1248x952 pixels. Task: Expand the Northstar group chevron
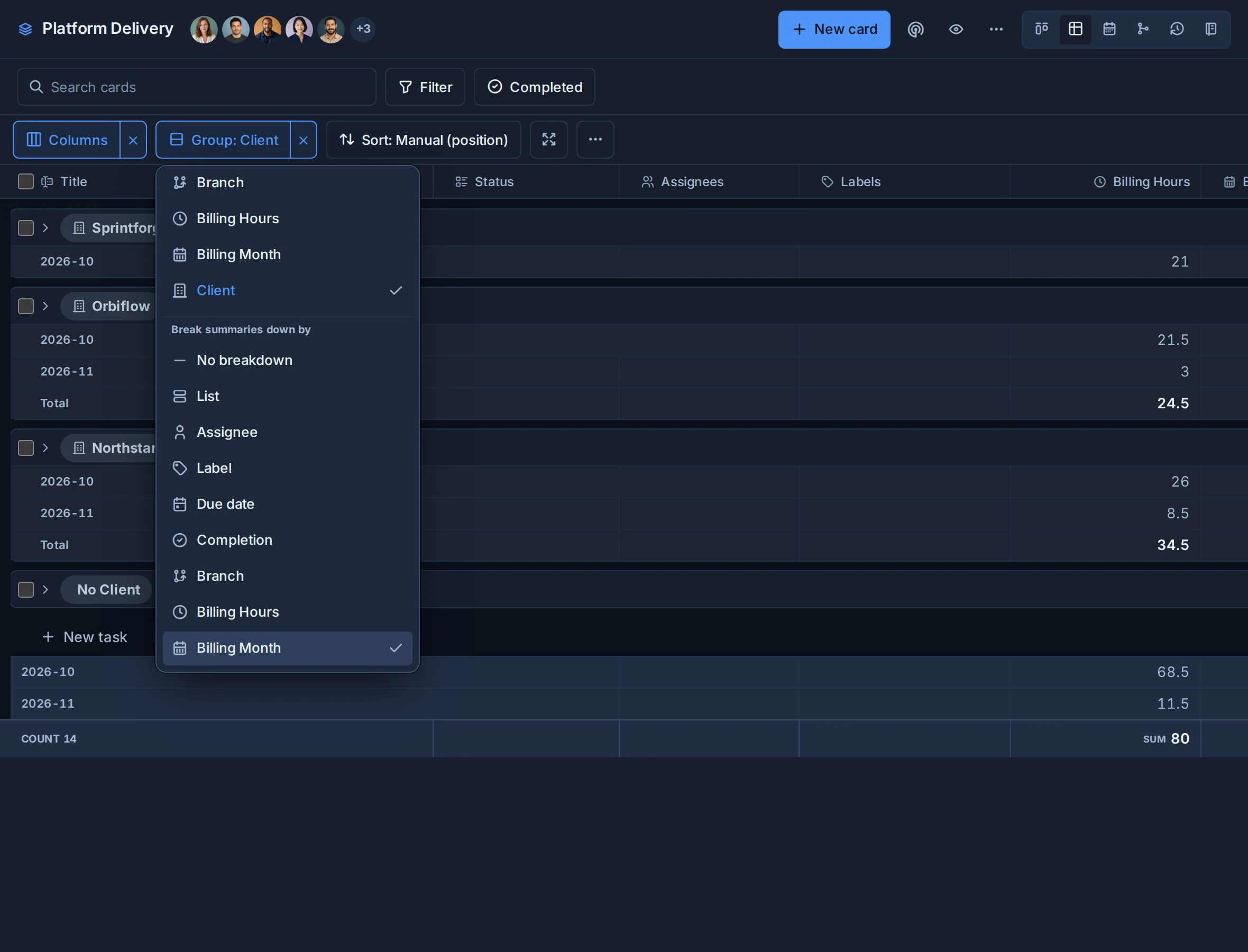(46, 447)
